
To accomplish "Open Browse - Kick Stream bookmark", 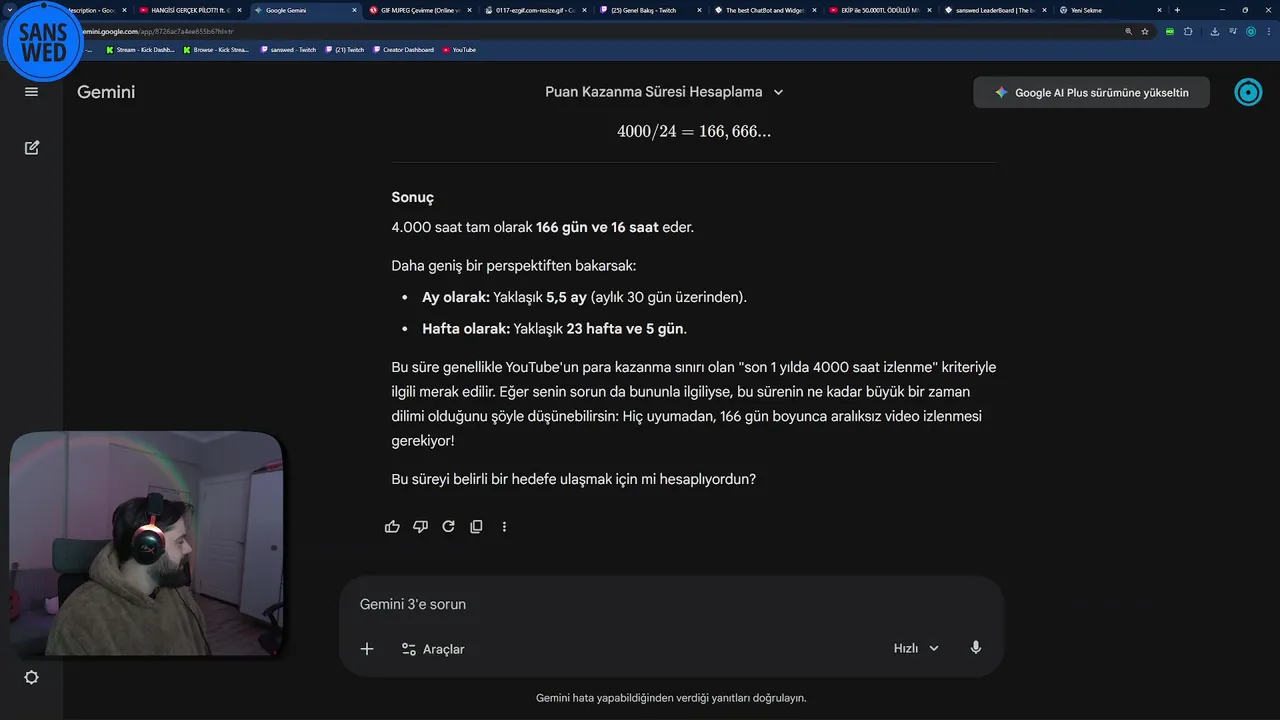I will point(216,49).
